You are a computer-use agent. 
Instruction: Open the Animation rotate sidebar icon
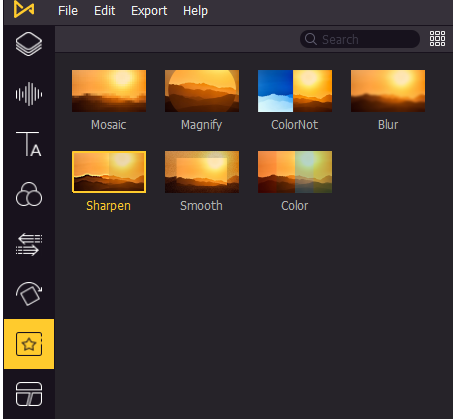tap(29, 294)
